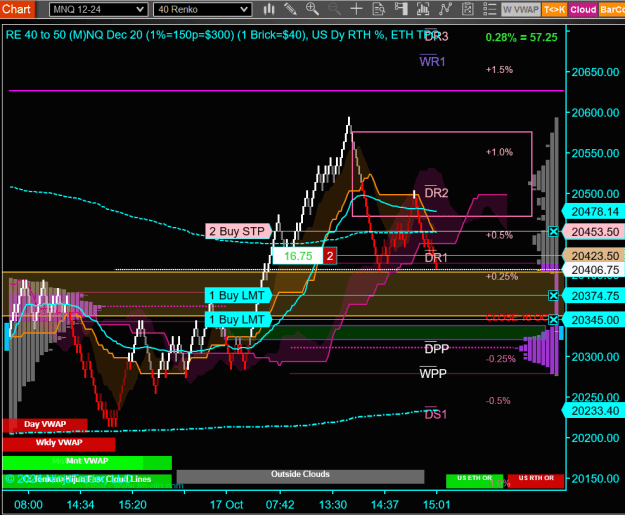Click the DPP pivot label
Image resolution: width=625 pixels, height=515 pixels.
coord(437,348)
